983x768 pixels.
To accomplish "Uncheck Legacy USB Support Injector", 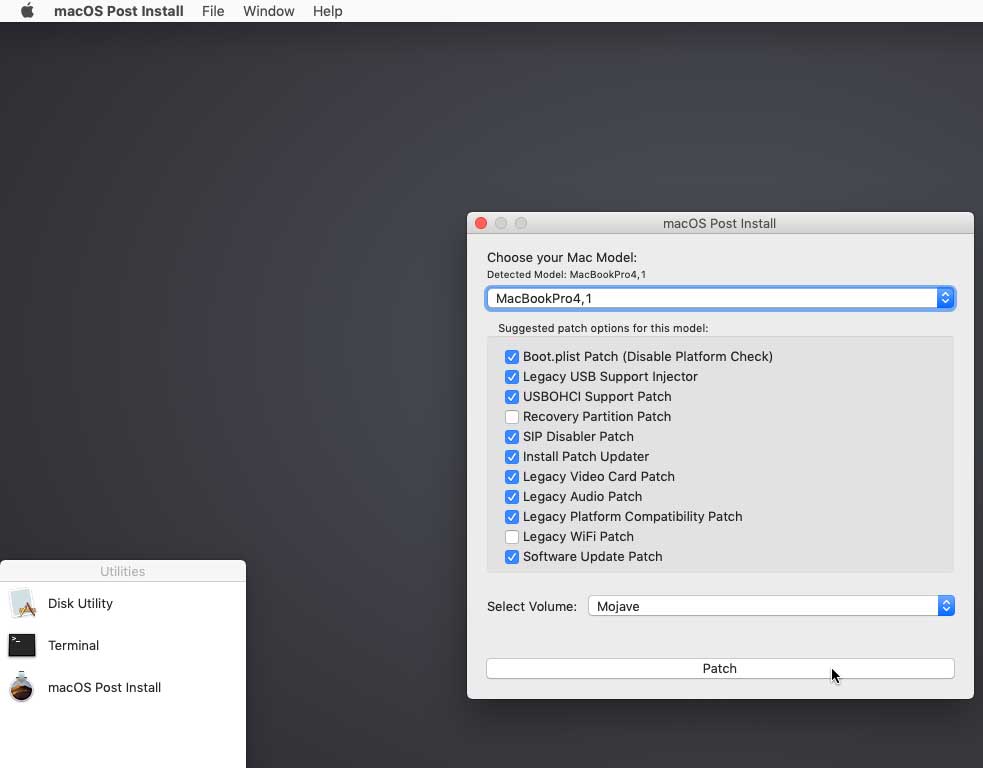I will point(512,377).
